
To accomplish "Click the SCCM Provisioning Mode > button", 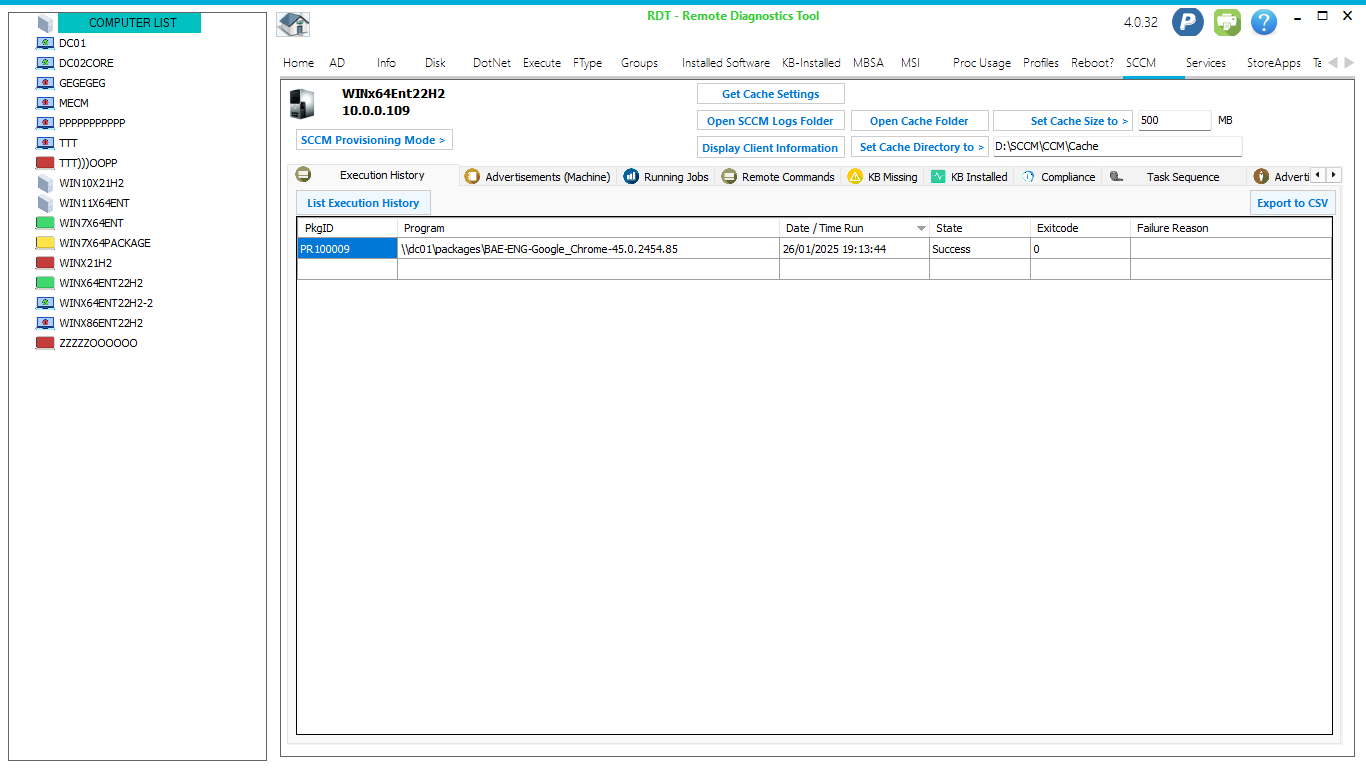I will pyautogui.click(x=374, y=140).
